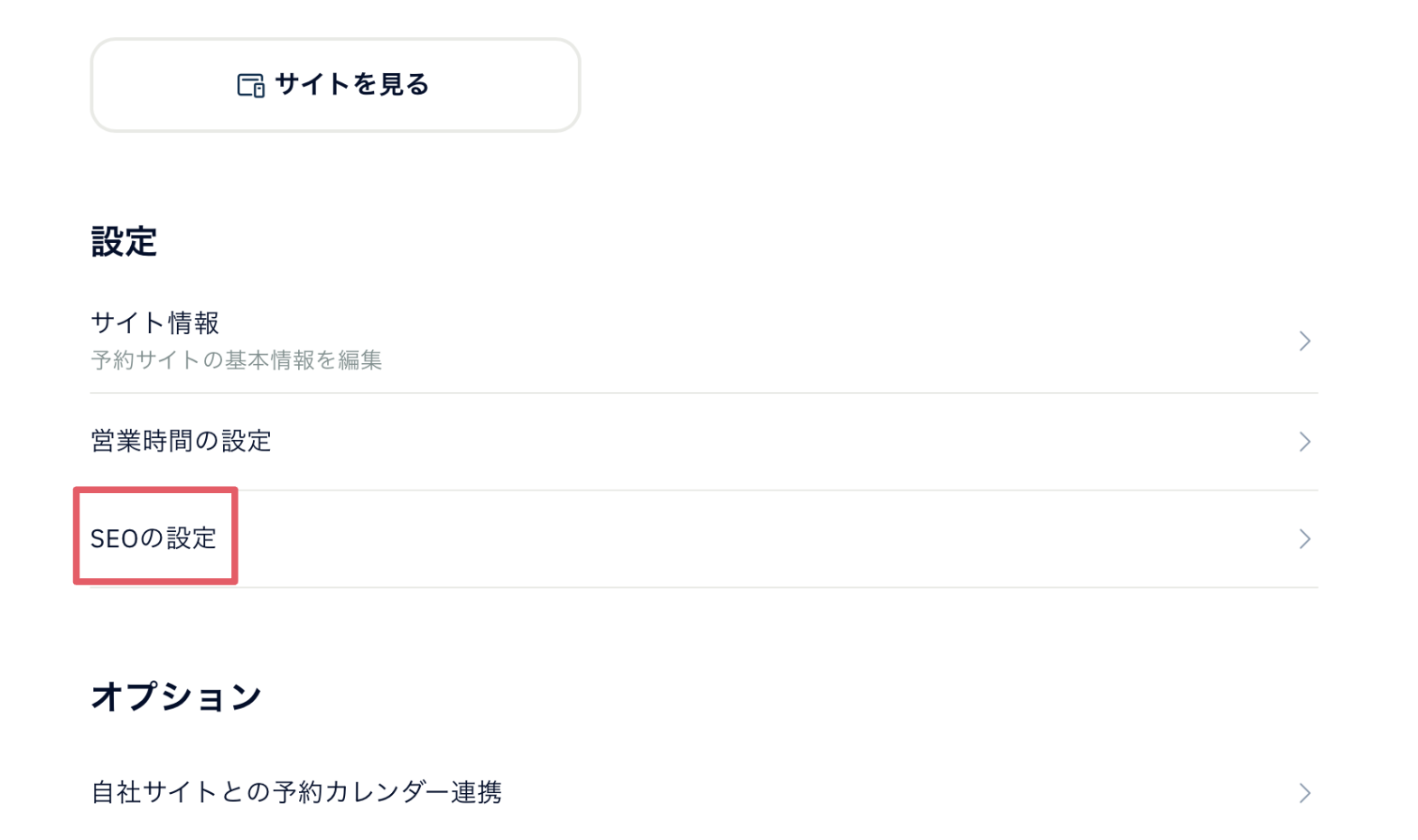The image size is (1418, 840).
Task: Open 自社サイトとの予約カレンダー連携 label
Action: (296, 792)
